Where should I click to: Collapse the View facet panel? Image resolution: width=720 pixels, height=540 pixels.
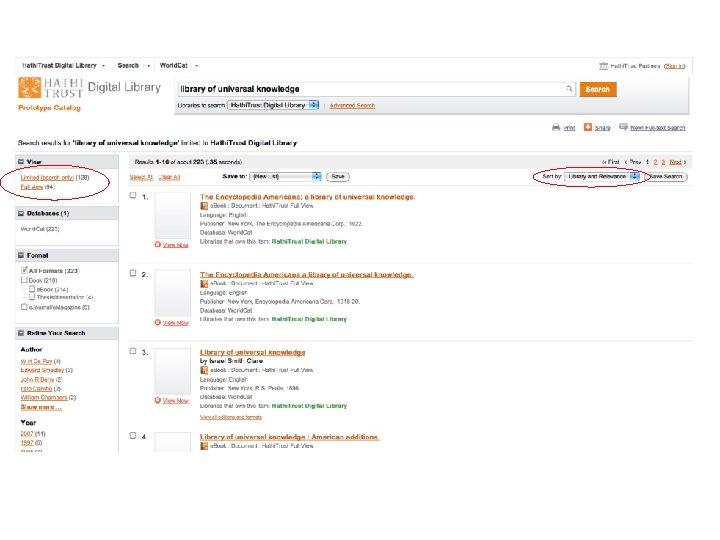pyautogui.click(x=21, y=162)
